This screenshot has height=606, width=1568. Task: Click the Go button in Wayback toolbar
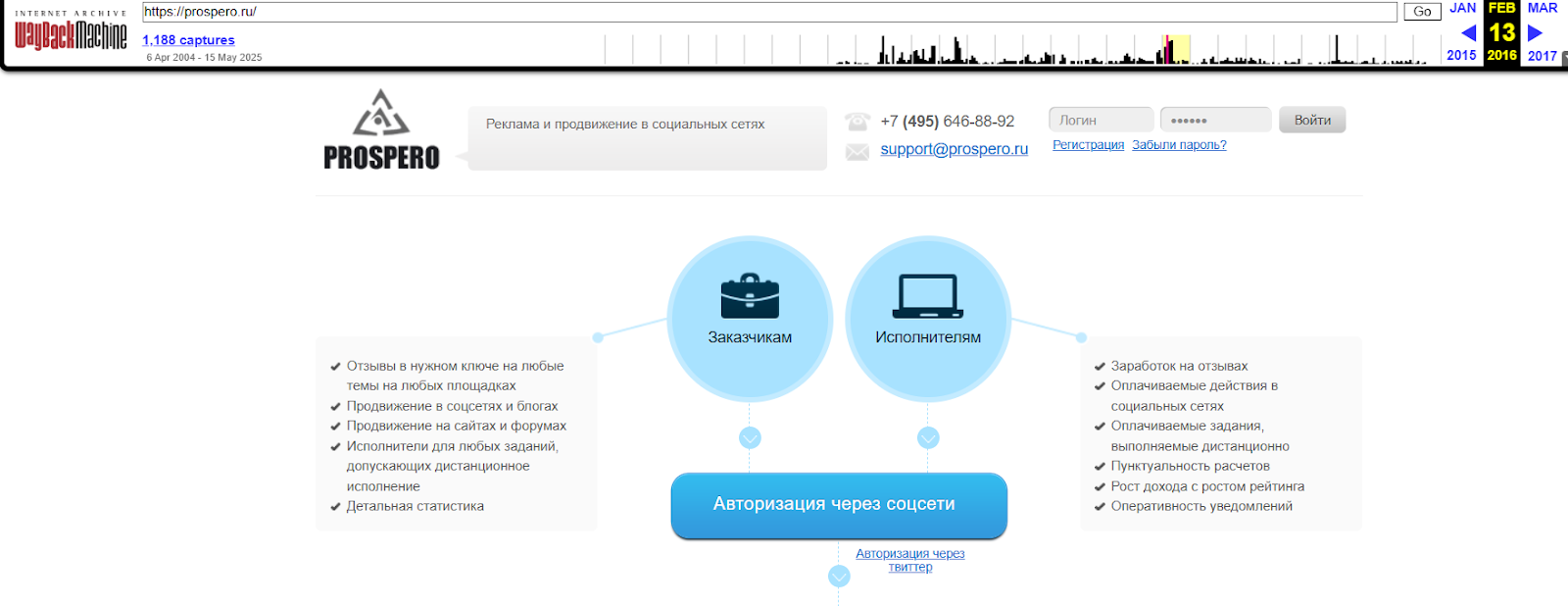click(x=1422, y=12)
